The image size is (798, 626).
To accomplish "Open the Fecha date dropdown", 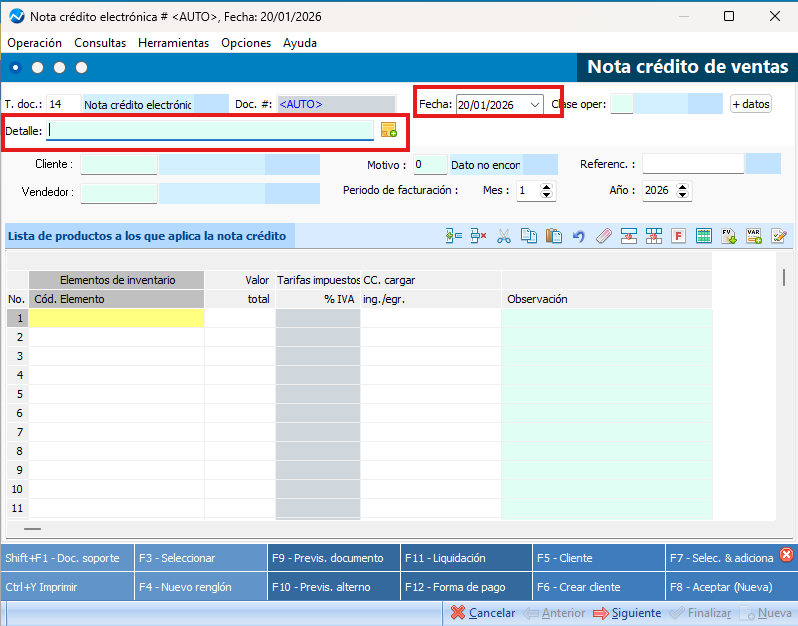I will tap(535, 104).
